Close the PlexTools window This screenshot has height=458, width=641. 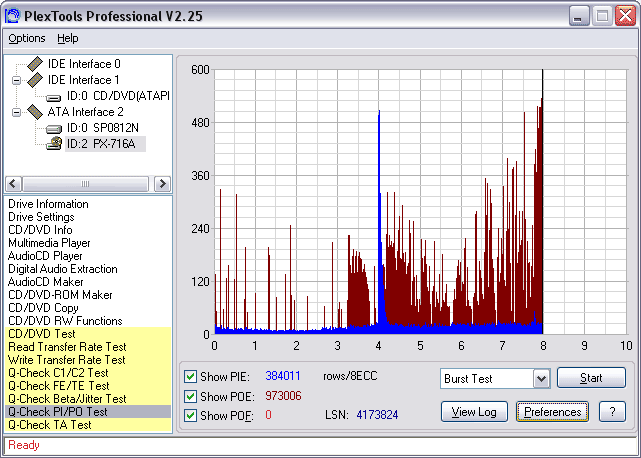[x=625, y=16]
